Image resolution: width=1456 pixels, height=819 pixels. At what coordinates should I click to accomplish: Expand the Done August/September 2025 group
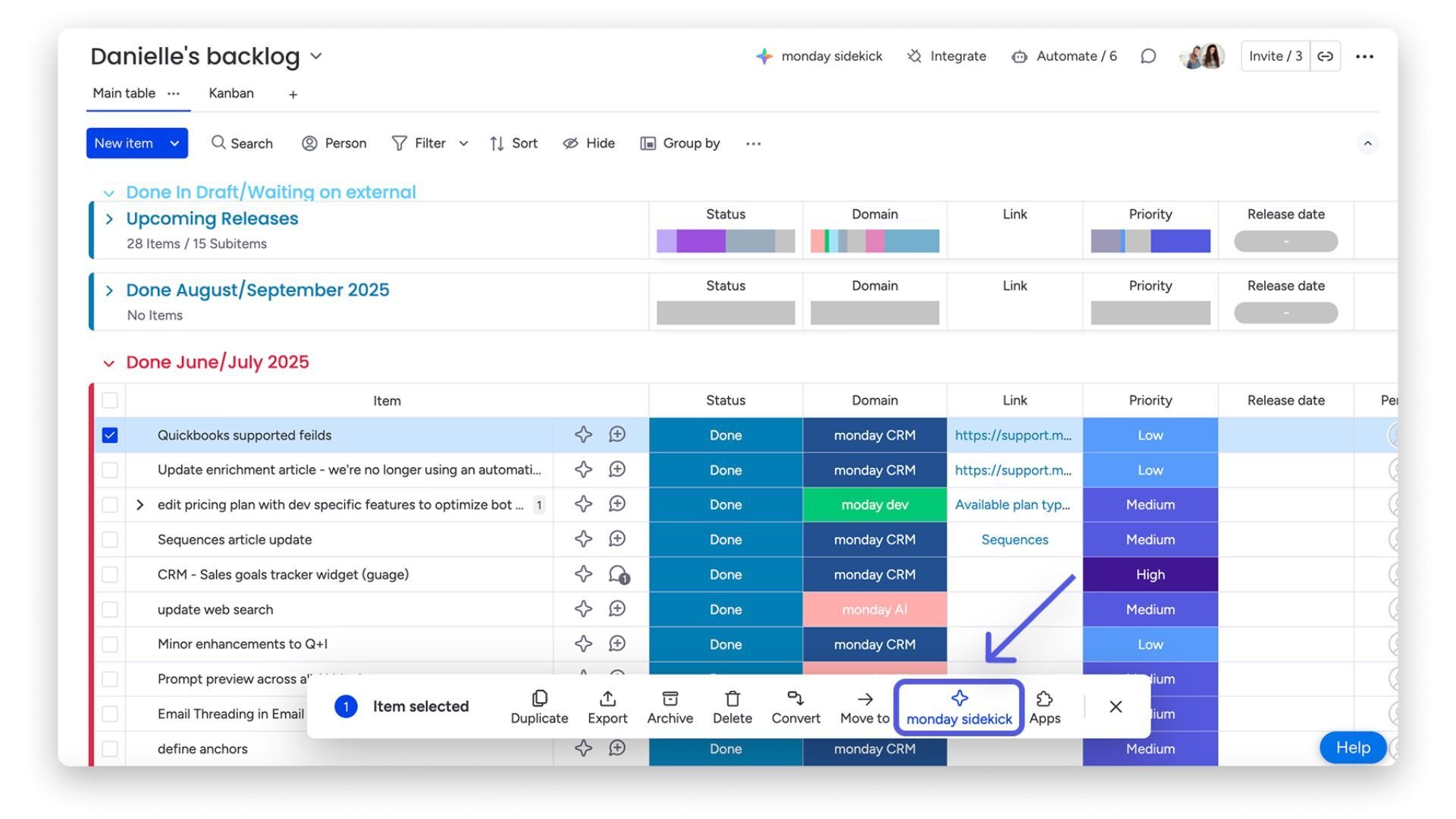point(109,290)
